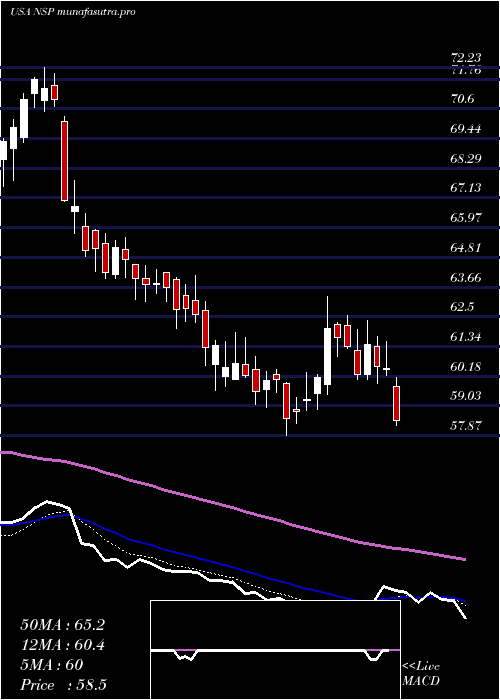The width and height of the screenshot is (500, 700).
Task: Click the 'USA NSP munafasutra.pro' title text
Action: click(73, 12)
